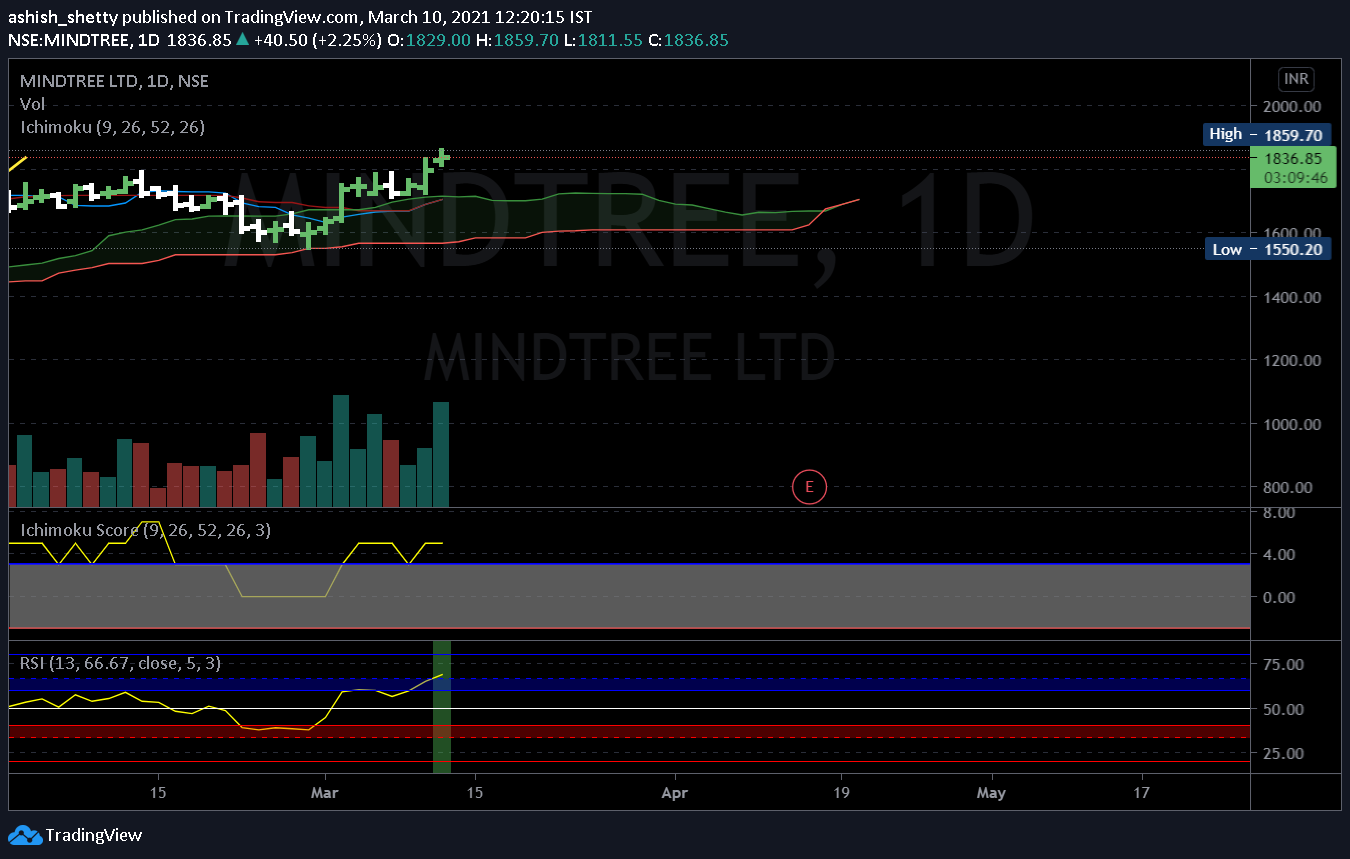Viewport: 1350px width, 859px height.
Task: Click the current price 1836.85 green label
Action: [x=1293, y=158]
